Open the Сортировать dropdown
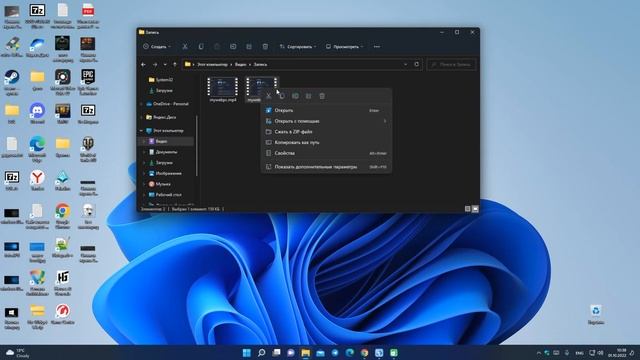This screenshot has height=360, width=640. (298, 47)
